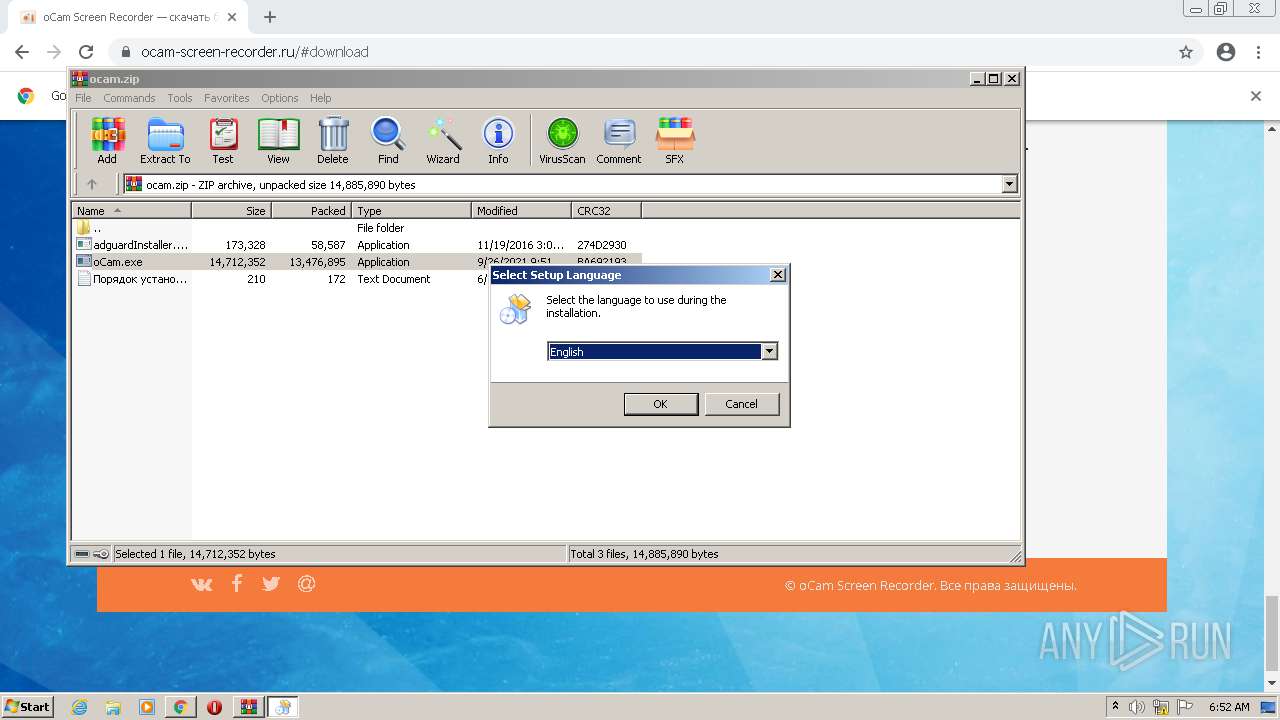
Task: Click WinRAR status bar drive icon
Action: (x=82, y=554)
